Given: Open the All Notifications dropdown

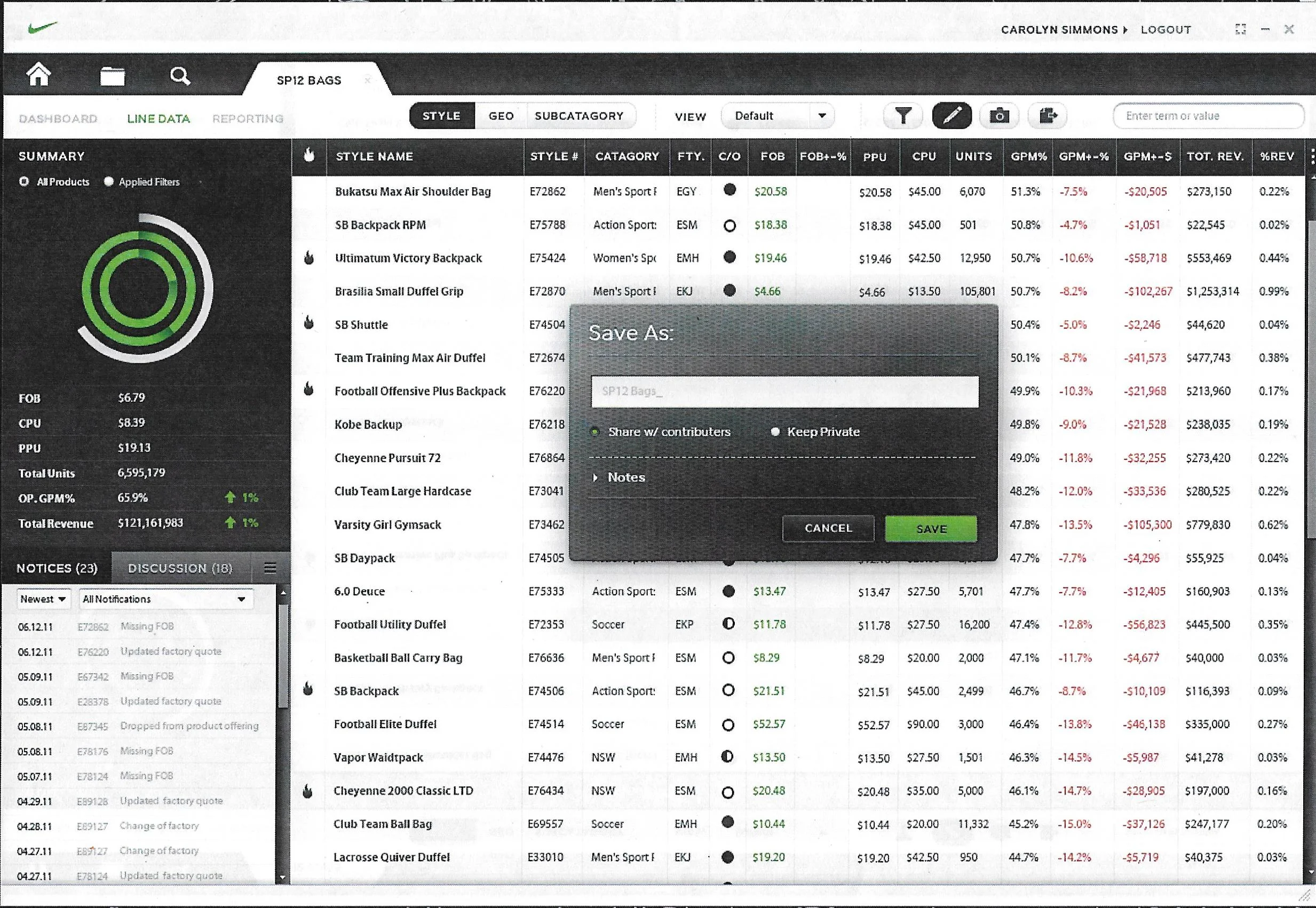Looking at the screenshot, I should coord(165,599).
